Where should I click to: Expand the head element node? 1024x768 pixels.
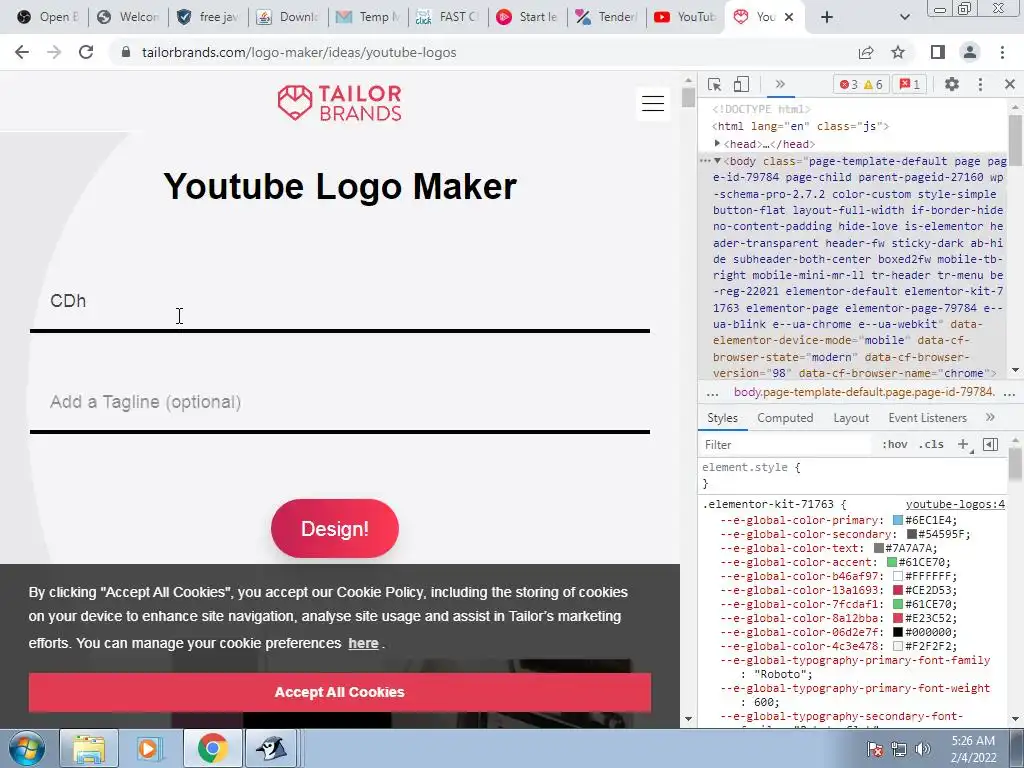pos(717,144)
